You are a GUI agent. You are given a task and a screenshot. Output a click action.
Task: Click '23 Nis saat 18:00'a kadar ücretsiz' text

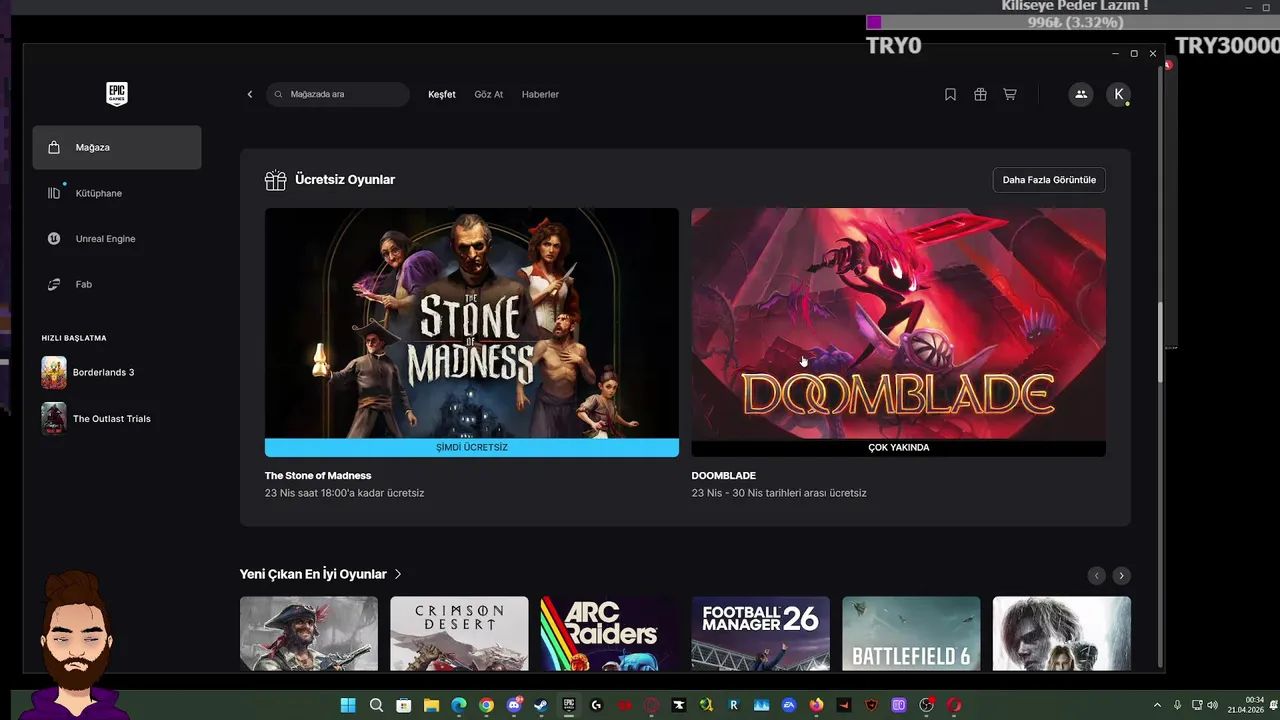pyautogui.click(x=345, y=493)
